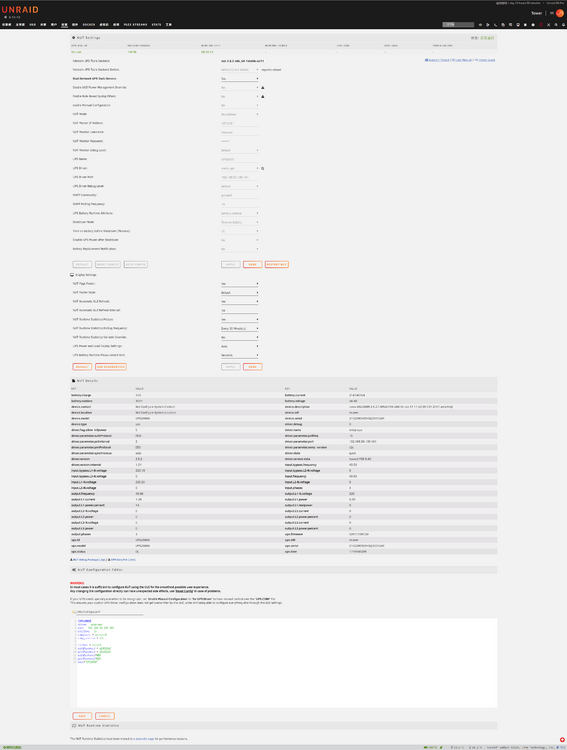Click the Auto Config button

point(135,265)
